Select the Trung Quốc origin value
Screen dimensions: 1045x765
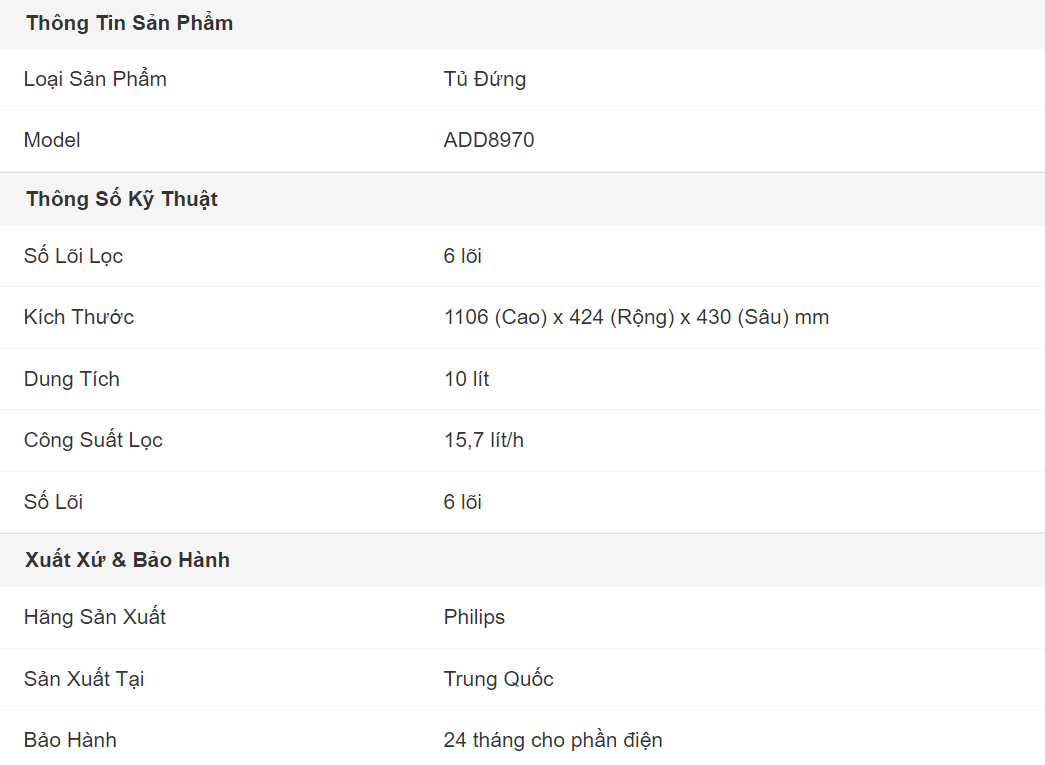click(x=498, y=679)
